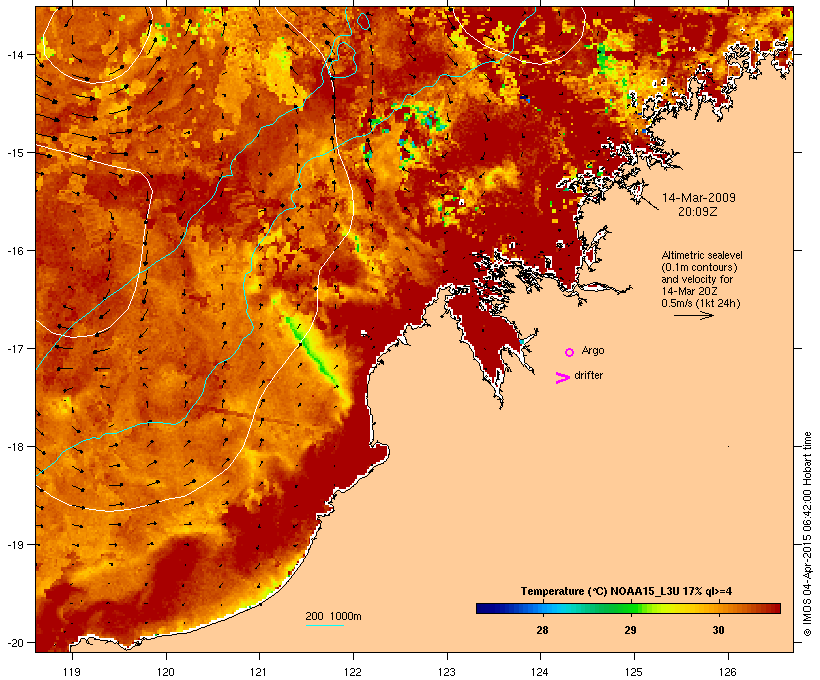Image resolution: width=820 pixels, height=680 pixels.
Task: Click the color bar value 28
Action: pos(542,630)
